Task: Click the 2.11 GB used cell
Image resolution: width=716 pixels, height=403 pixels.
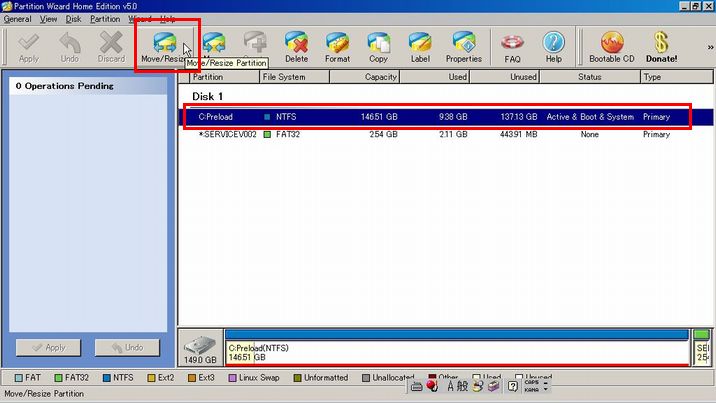Action: (453, 135)
